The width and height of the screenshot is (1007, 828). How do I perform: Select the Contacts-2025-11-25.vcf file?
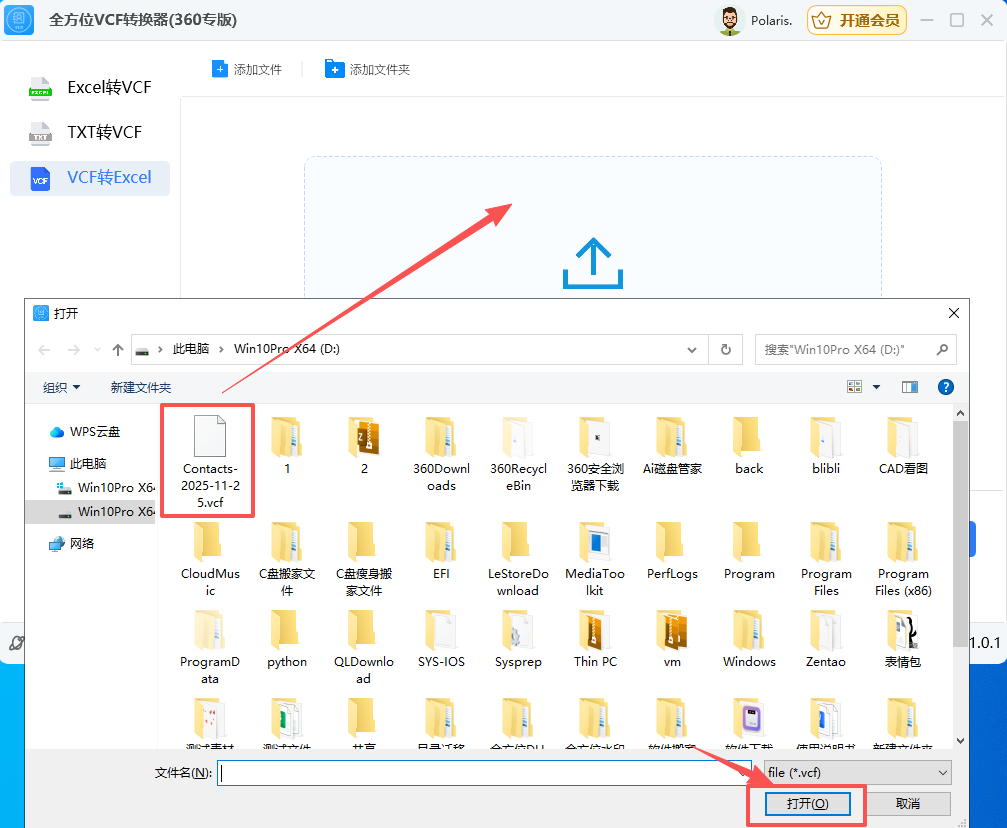pyautogui.click(x=210, y=459)
